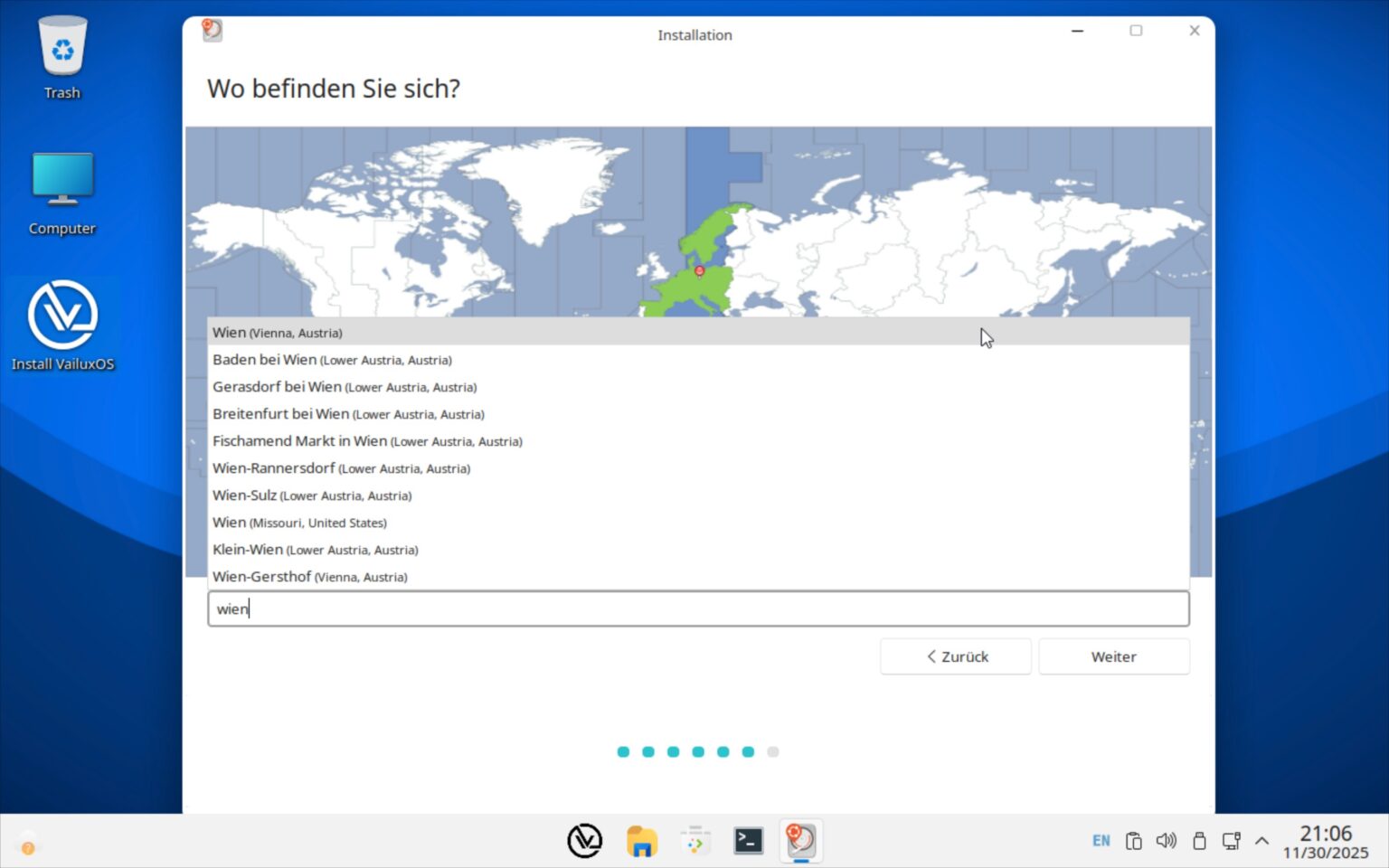Go back with the Zurück button
Image resolution: width=1389 pixels, height=868 pixels.
[x=956, y=656]
